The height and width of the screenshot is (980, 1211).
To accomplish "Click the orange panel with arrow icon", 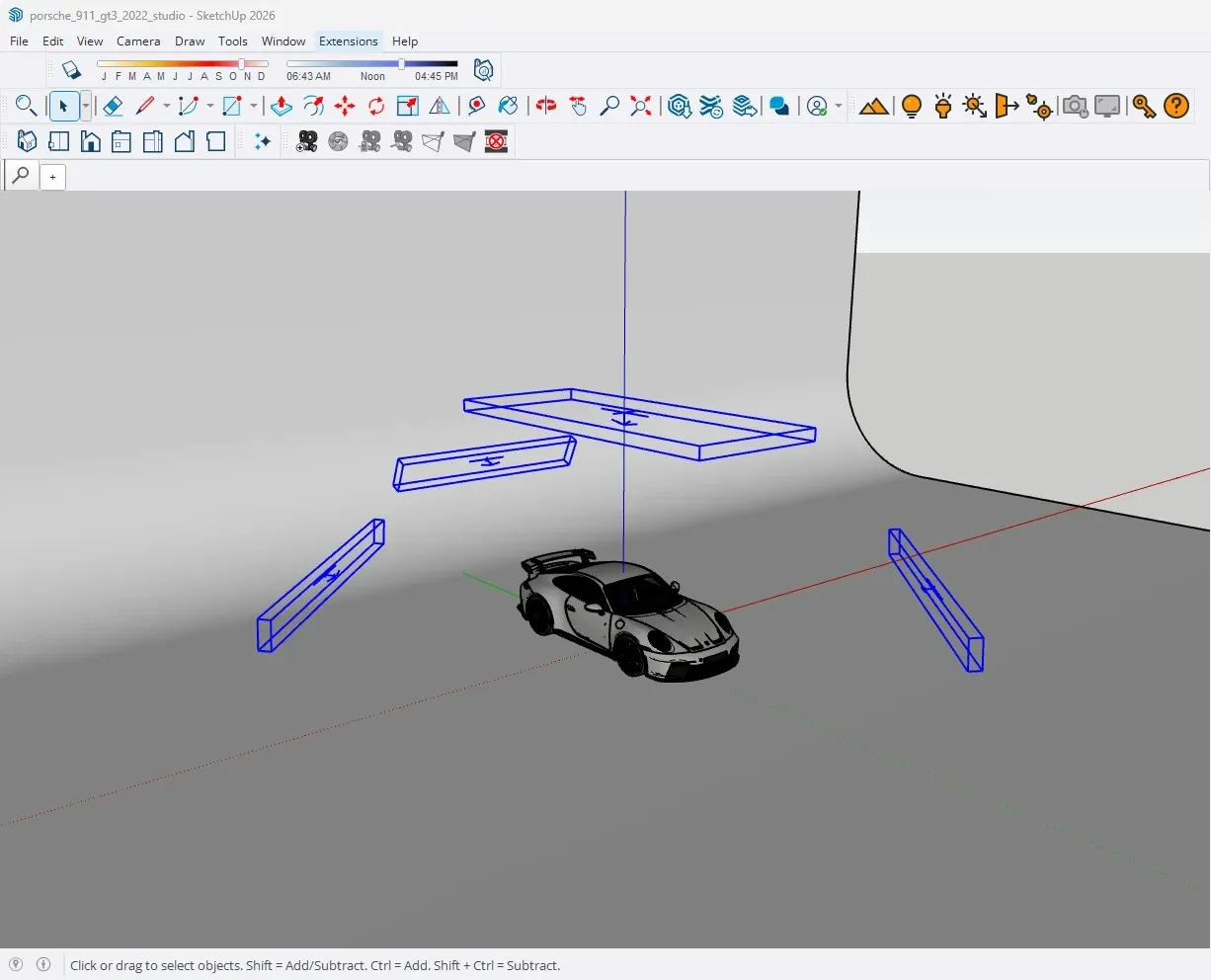I will tap(1007, 106).
